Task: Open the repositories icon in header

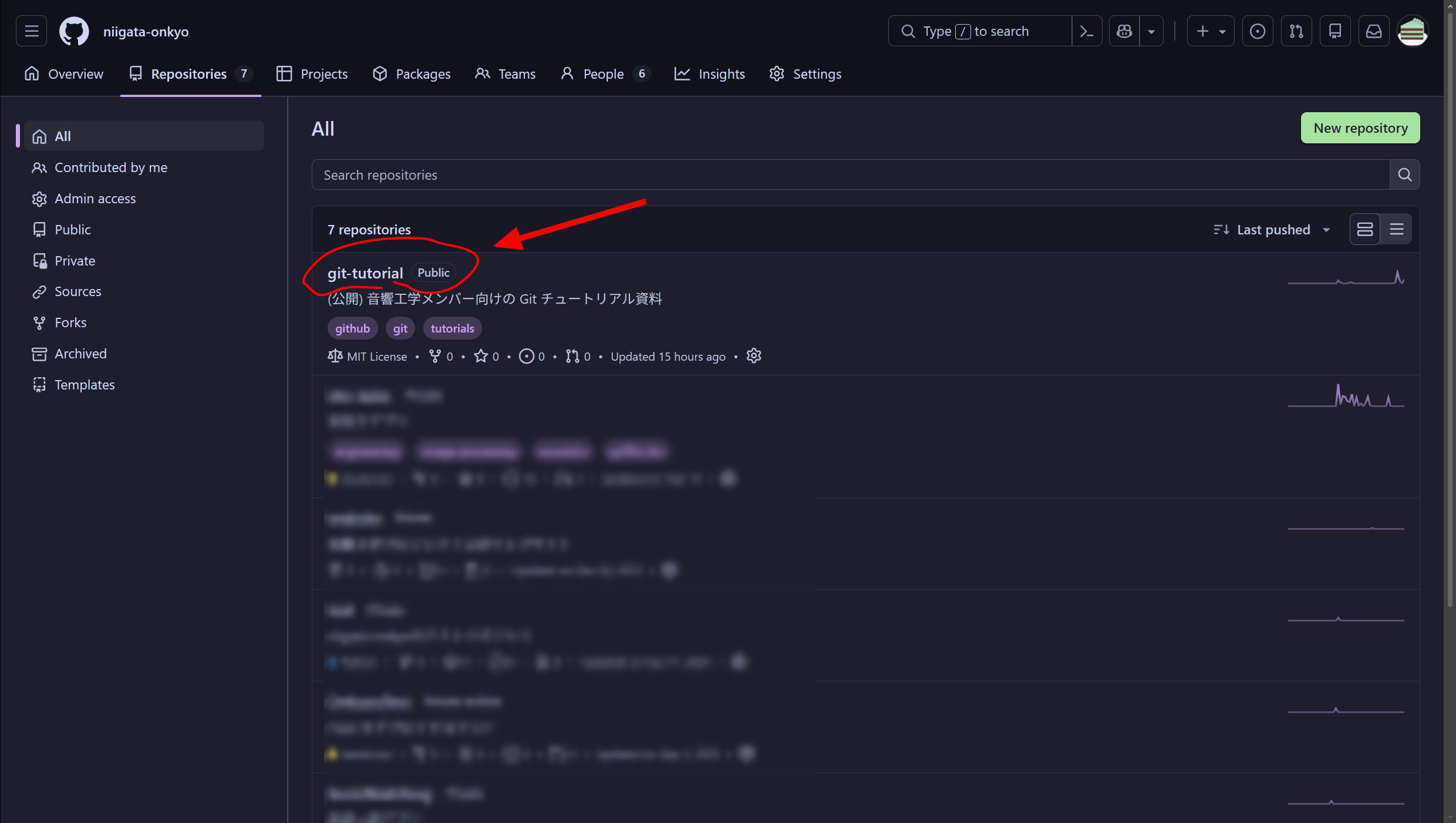Action: [x=1335, y=31]
